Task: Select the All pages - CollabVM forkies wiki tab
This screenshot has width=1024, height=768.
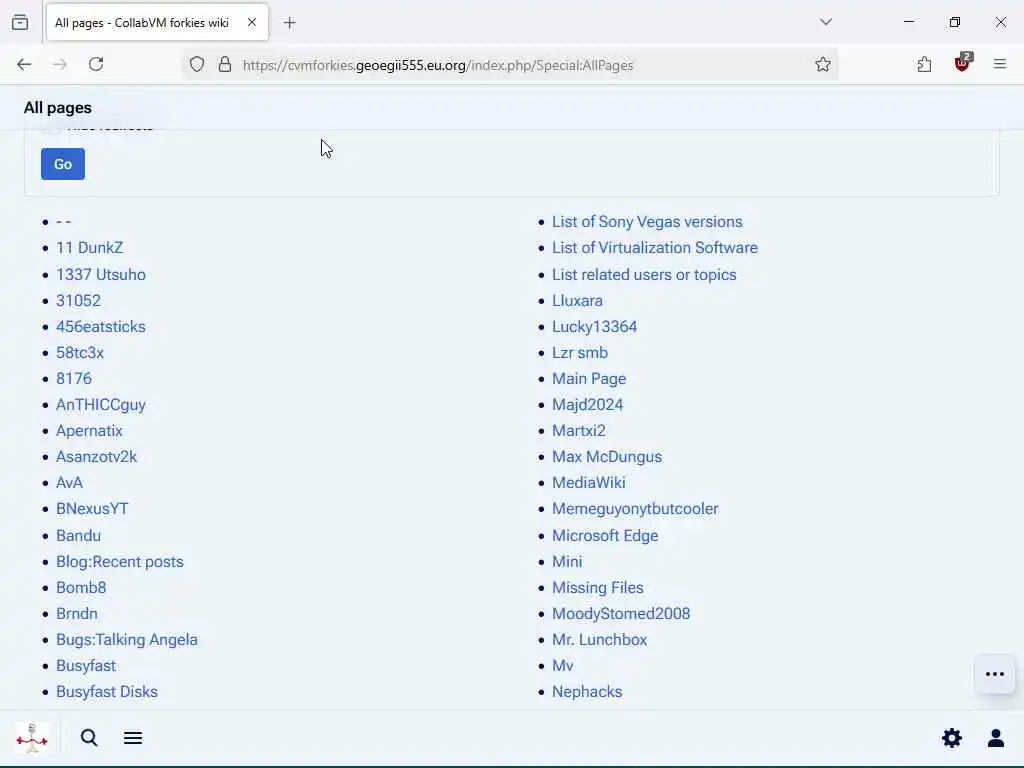Action: point(157,23)
